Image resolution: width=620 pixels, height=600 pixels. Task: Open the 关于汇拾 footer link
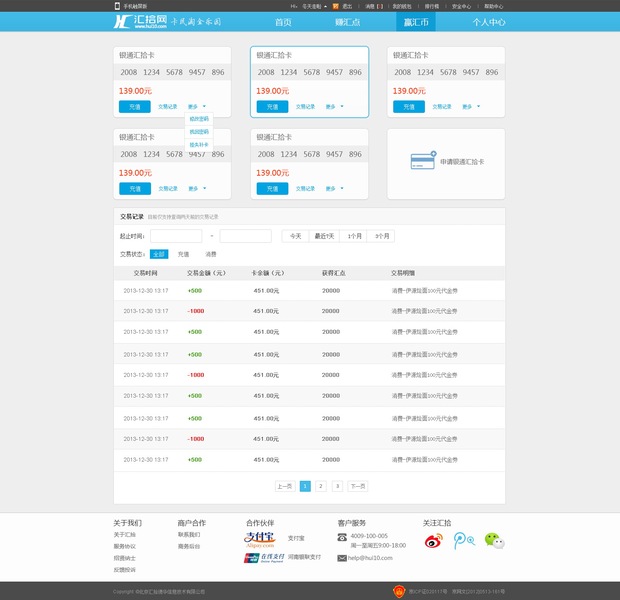[125, 534]
